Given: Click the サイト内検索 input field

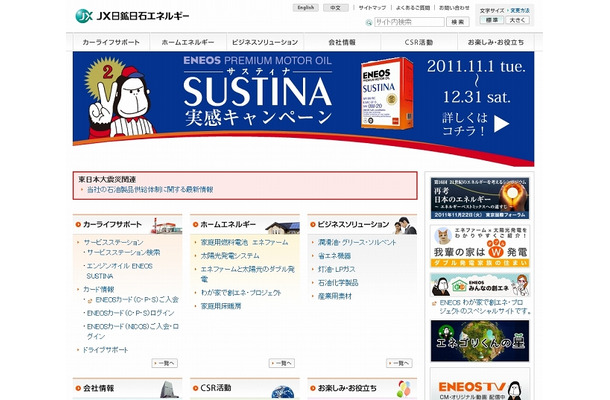Looking at the screenshot, I should [x=409, y=22].
